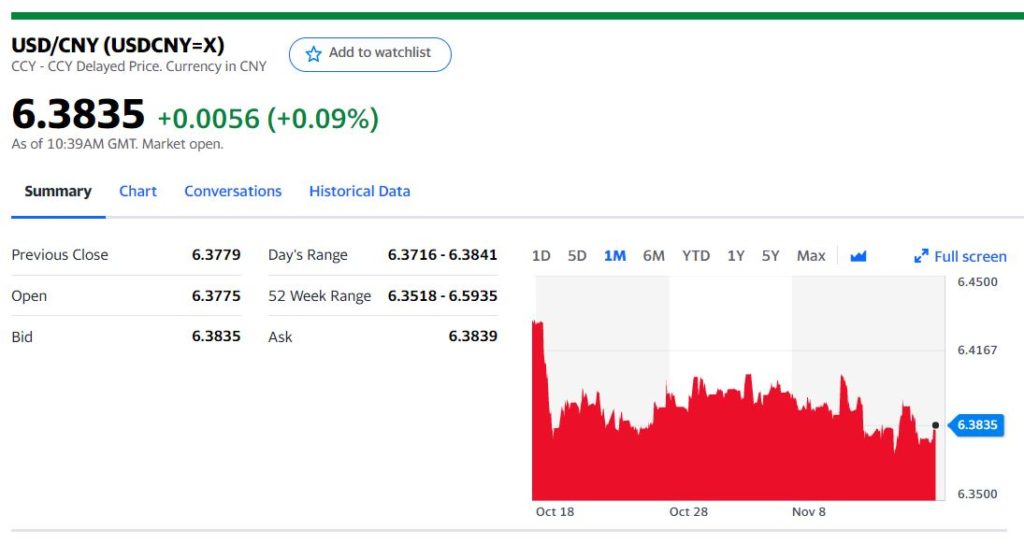
Task: Switch to the Chart tab
Action: [138, 191]
